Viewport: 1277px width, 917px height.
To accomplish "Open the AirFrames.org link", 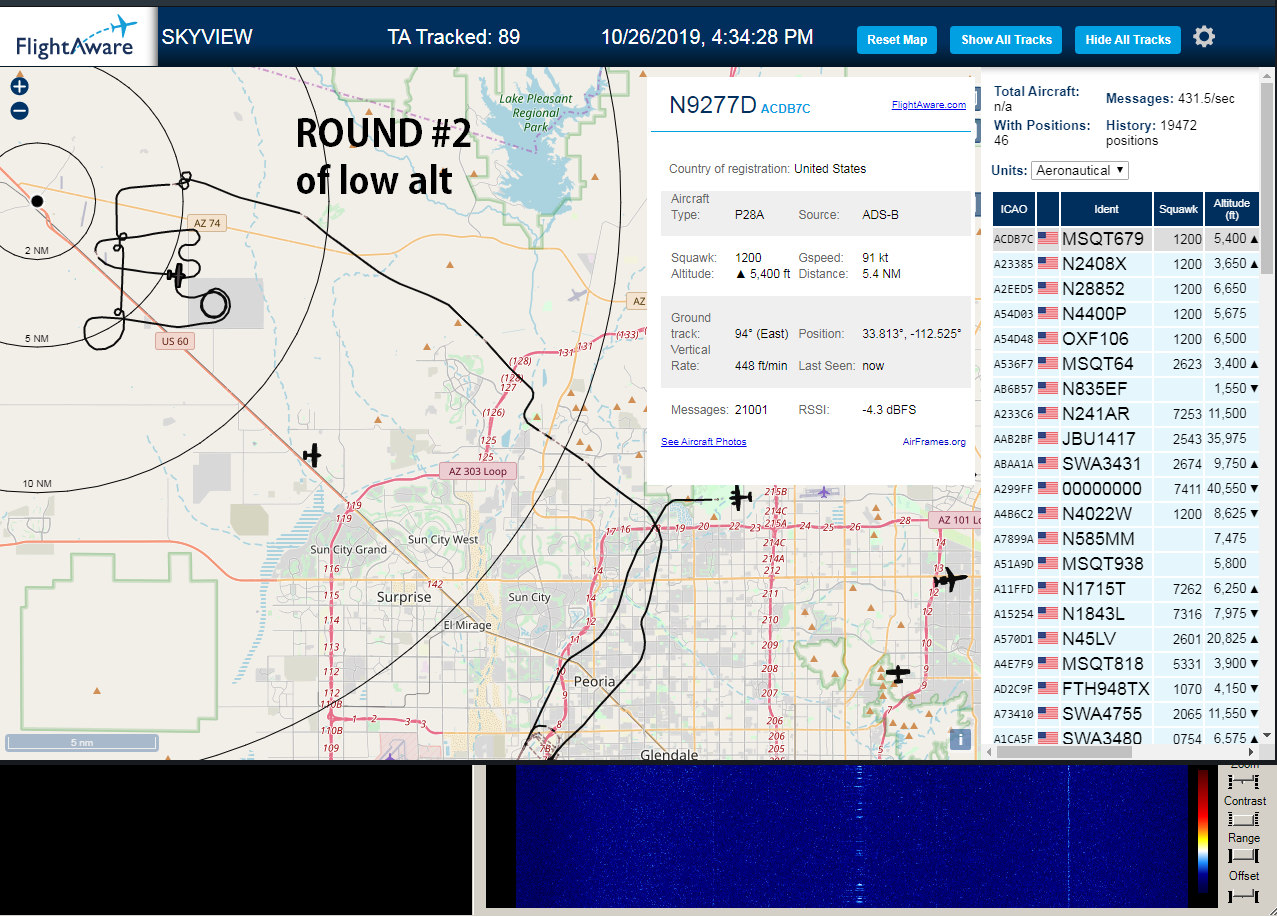I will (x=934, y=442).
